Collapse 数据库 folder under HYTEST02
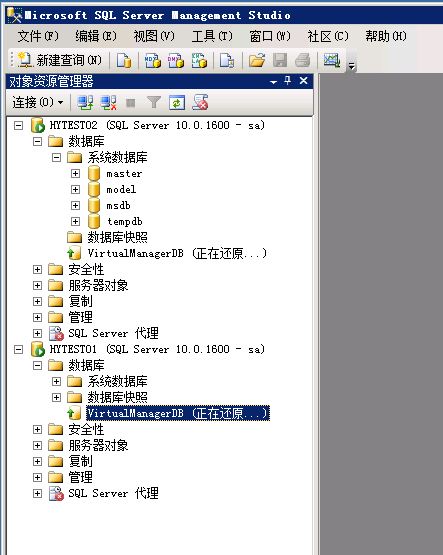 pyautogui.click(x=37, y=142)
